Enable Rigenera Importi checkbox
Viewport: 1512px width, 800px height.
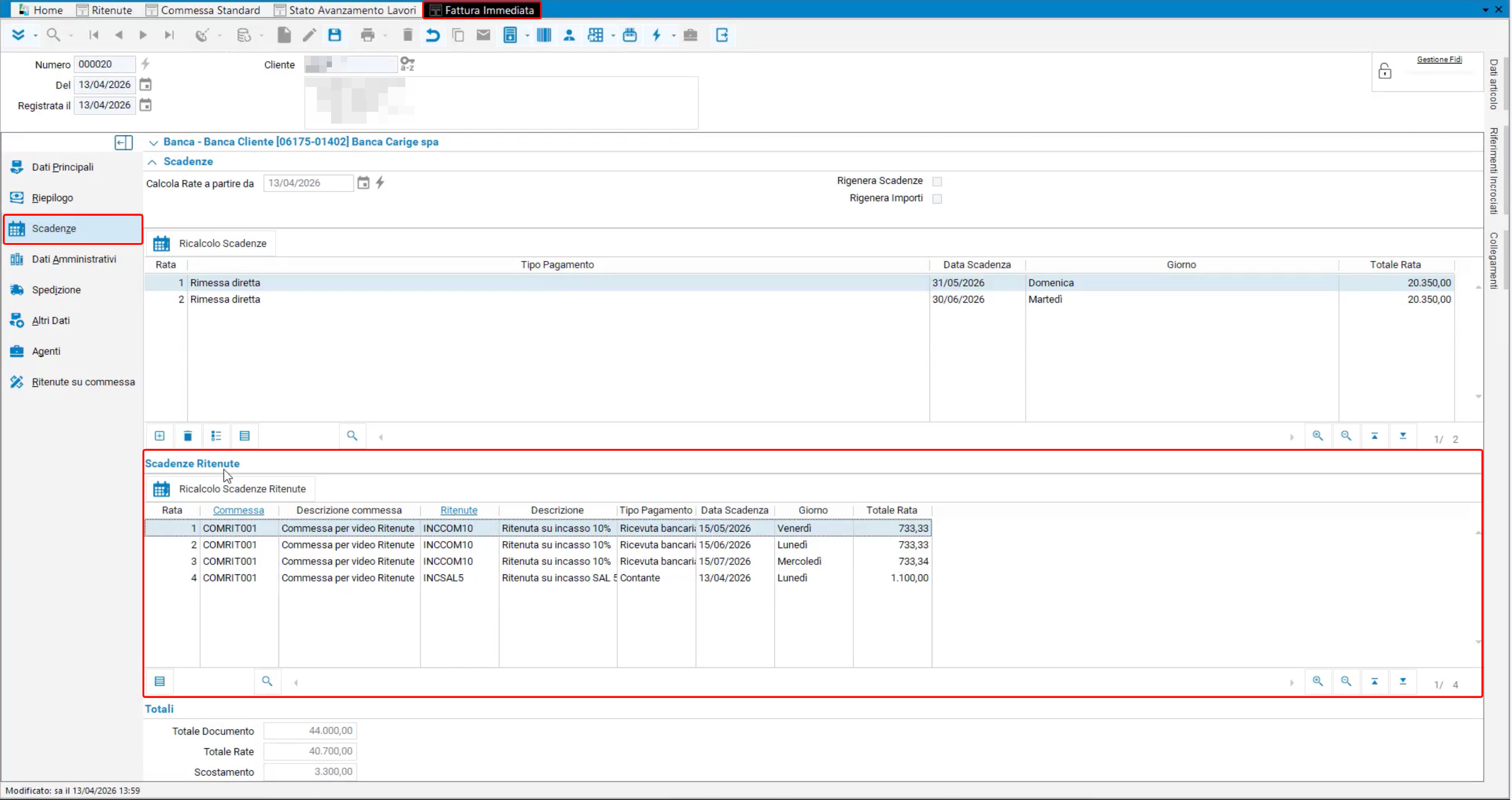coord(937,199)
